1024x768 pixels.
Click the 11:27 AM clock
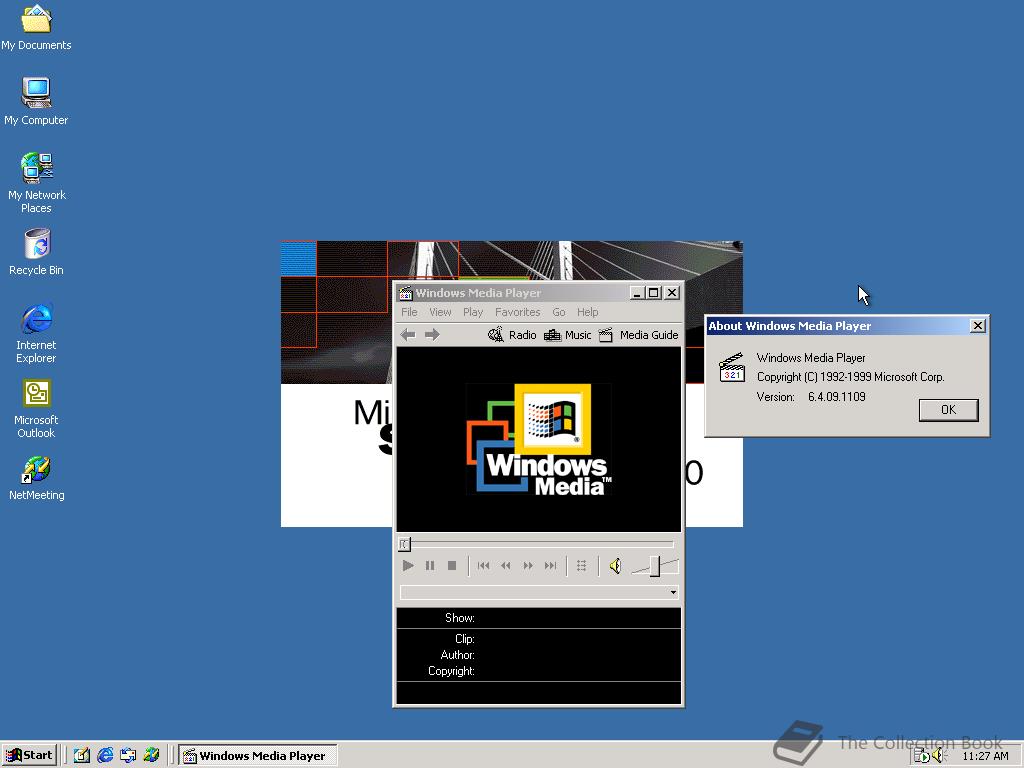985,756
